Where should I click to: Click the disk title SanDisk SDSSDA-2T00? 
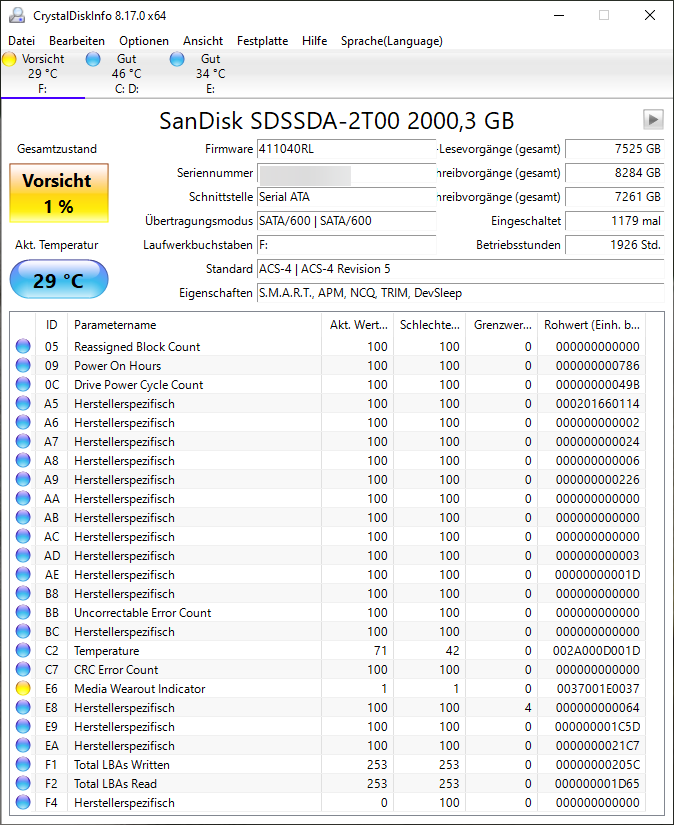[x=336, y=120]
